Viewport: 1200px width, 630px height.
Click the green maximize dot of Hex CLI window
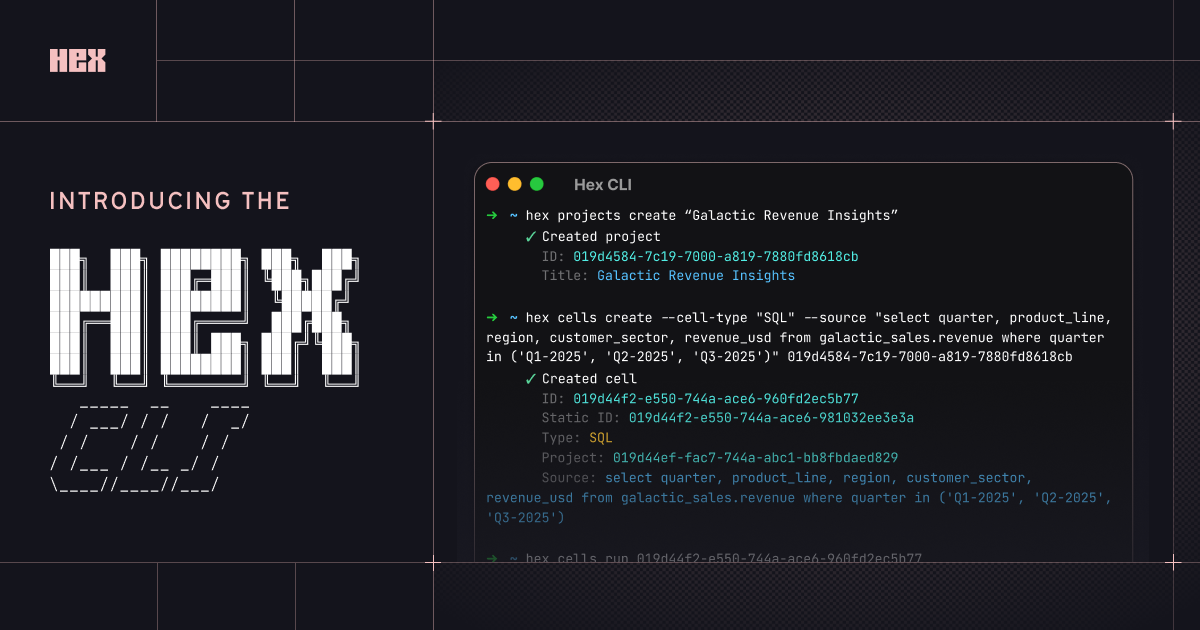click(x=537, y=184)
